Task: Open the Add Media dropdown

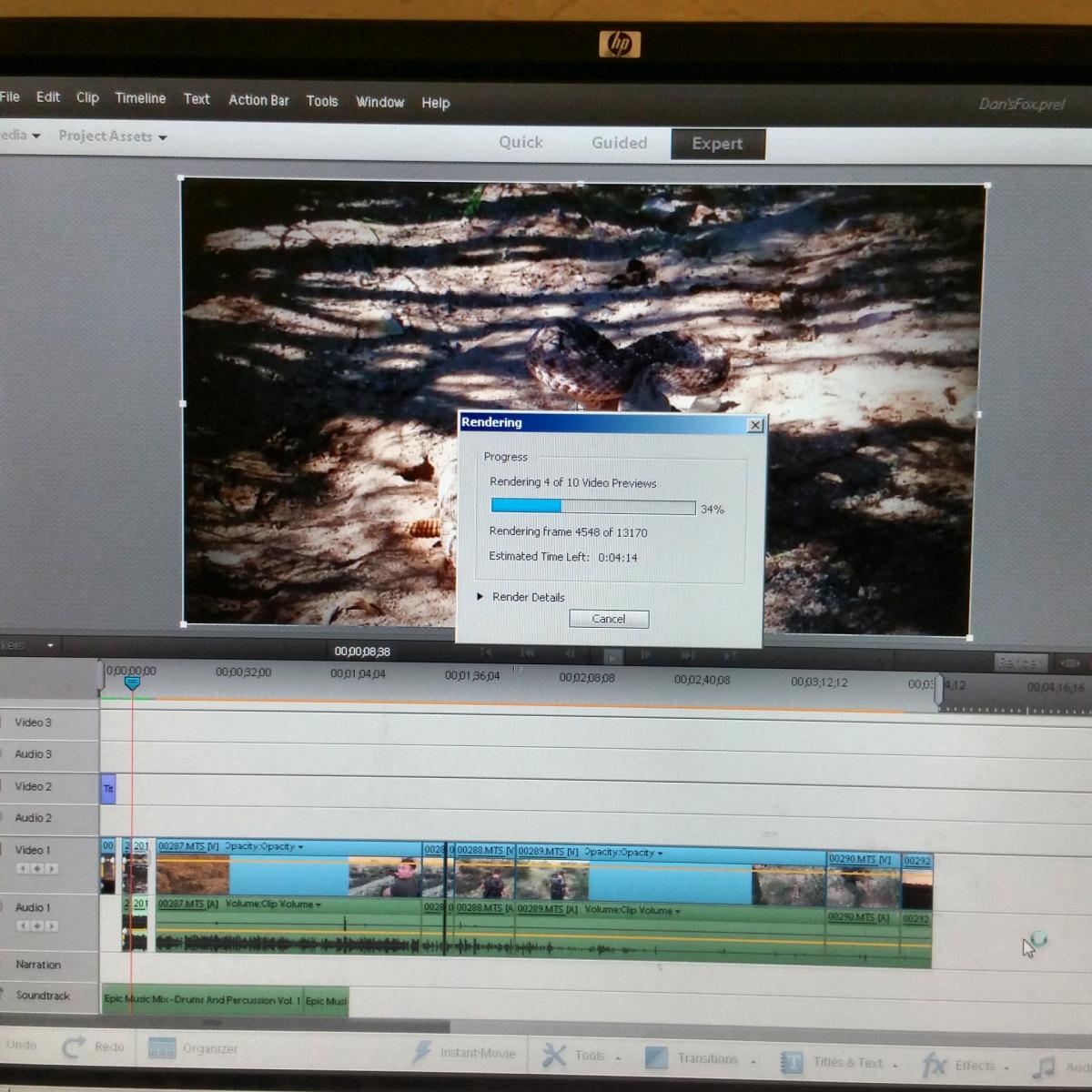Action: click(x=20, y=135)
